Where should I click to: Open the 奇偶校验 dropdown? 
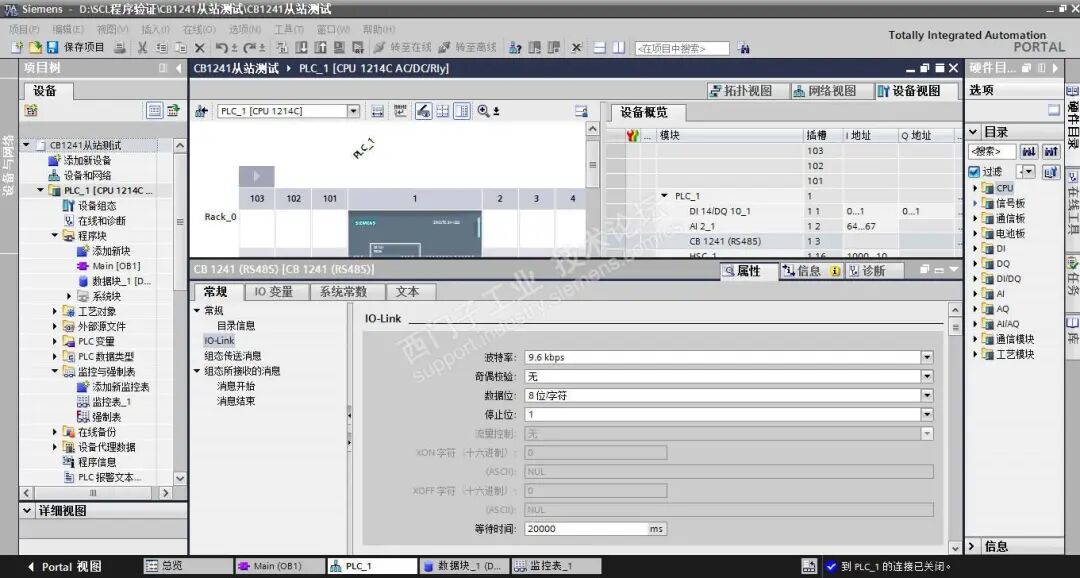(x=927, y=376)
